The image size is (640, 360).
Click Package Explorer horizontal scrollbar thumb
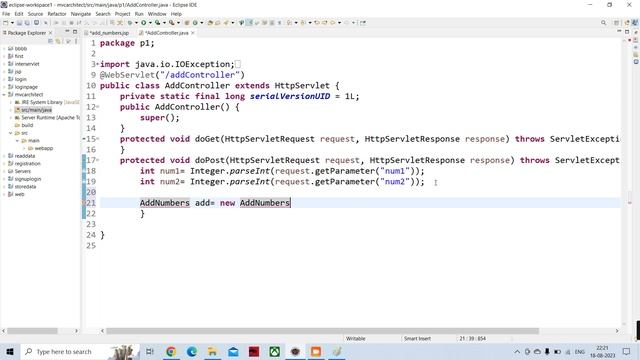click(x=33, y=331)
